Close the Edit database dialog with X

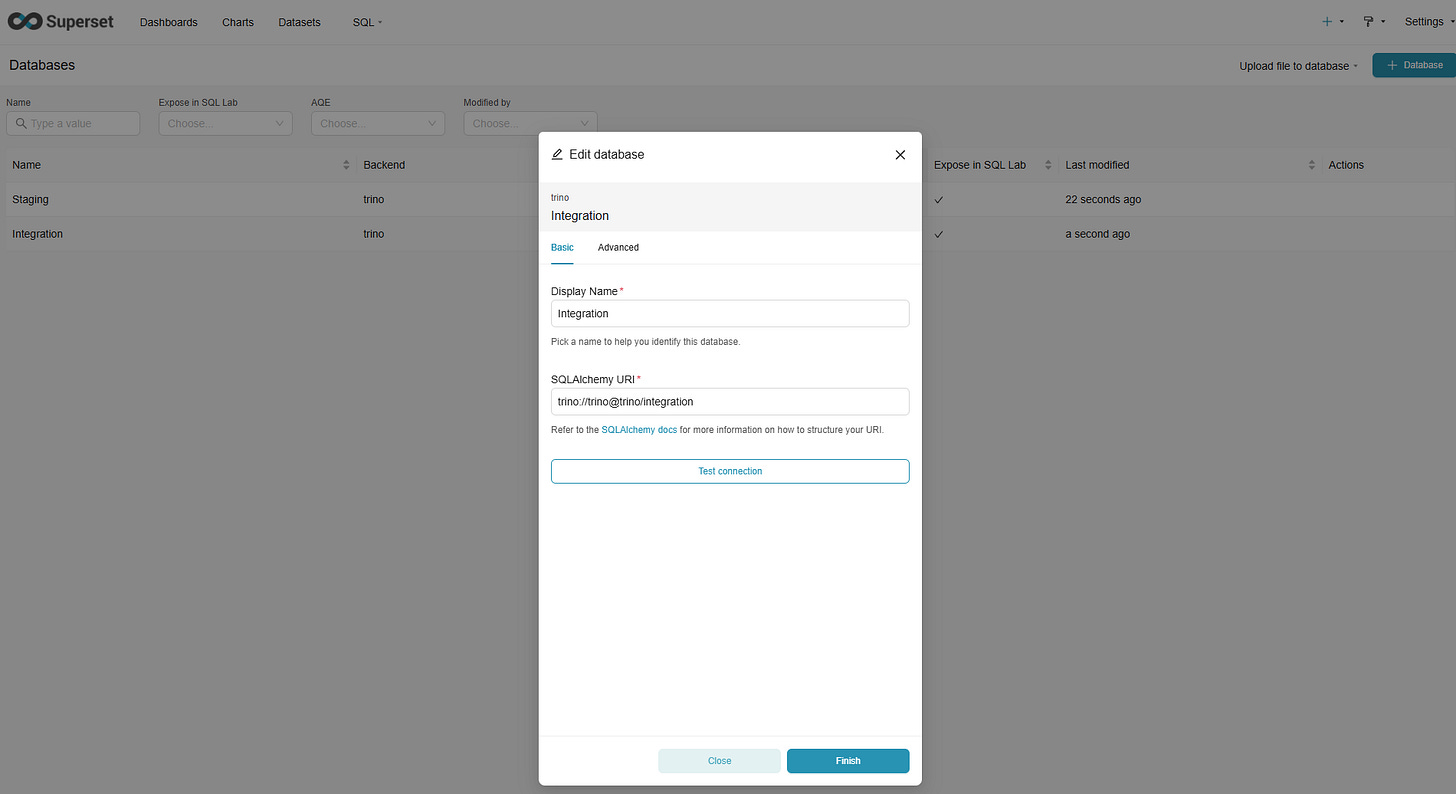pos(900,155)
